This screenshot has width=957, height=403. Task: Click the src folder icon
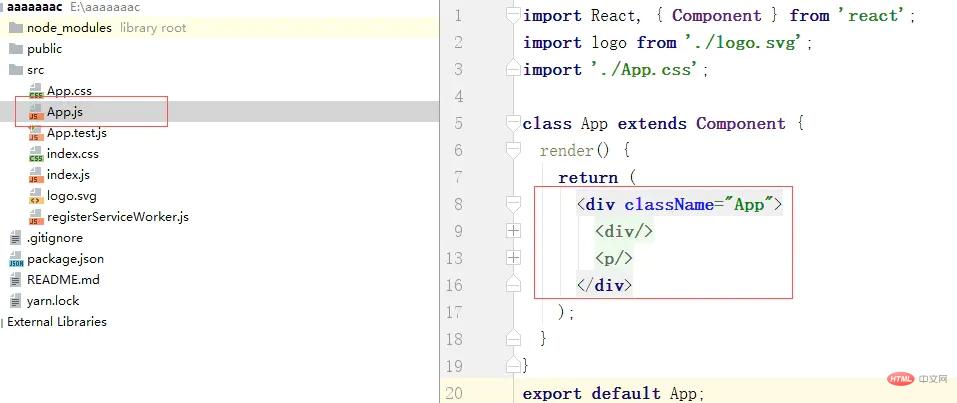click(16, 70)
